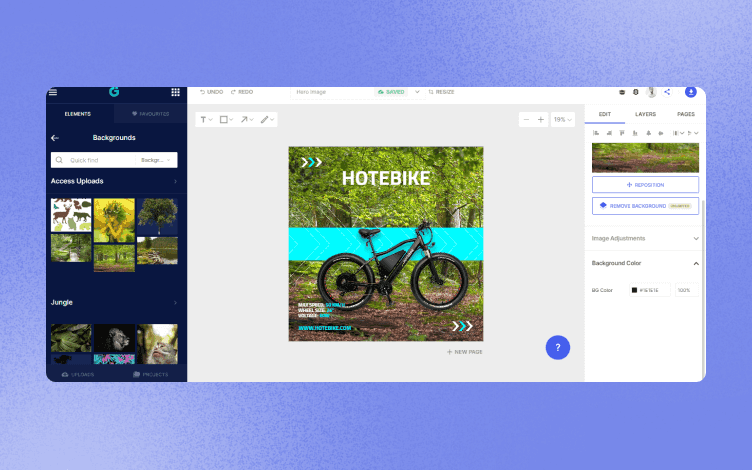The height and width of the screenshot is (470, 752).
Task: Expand Access Uploads arrow
Action: pos(176,181)
